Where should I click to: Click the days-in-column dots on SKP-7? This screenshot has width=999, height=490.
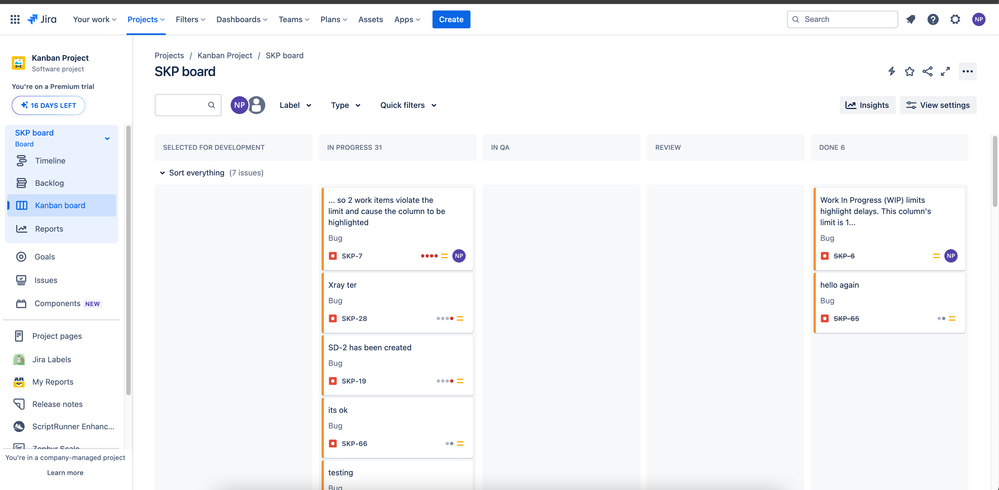(429, 256)
